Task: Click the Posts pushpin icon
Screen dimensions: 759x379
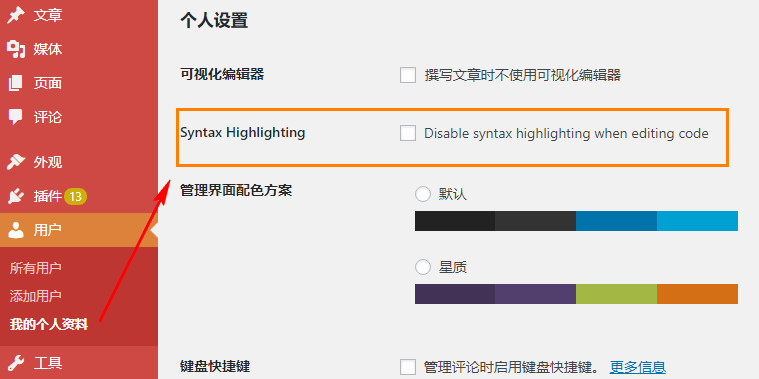Action: point(16,15)
